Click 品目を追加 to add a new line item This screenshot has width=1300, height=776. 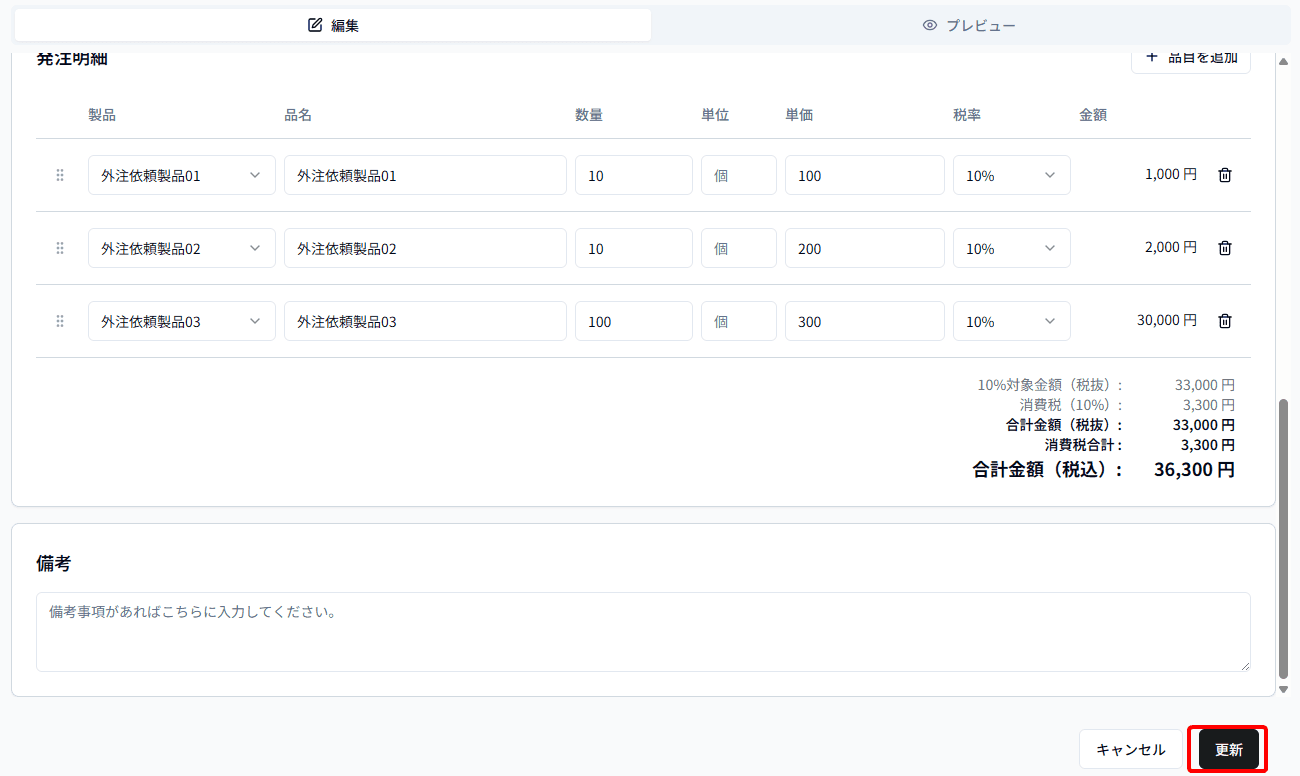(x=1191, y=58)
